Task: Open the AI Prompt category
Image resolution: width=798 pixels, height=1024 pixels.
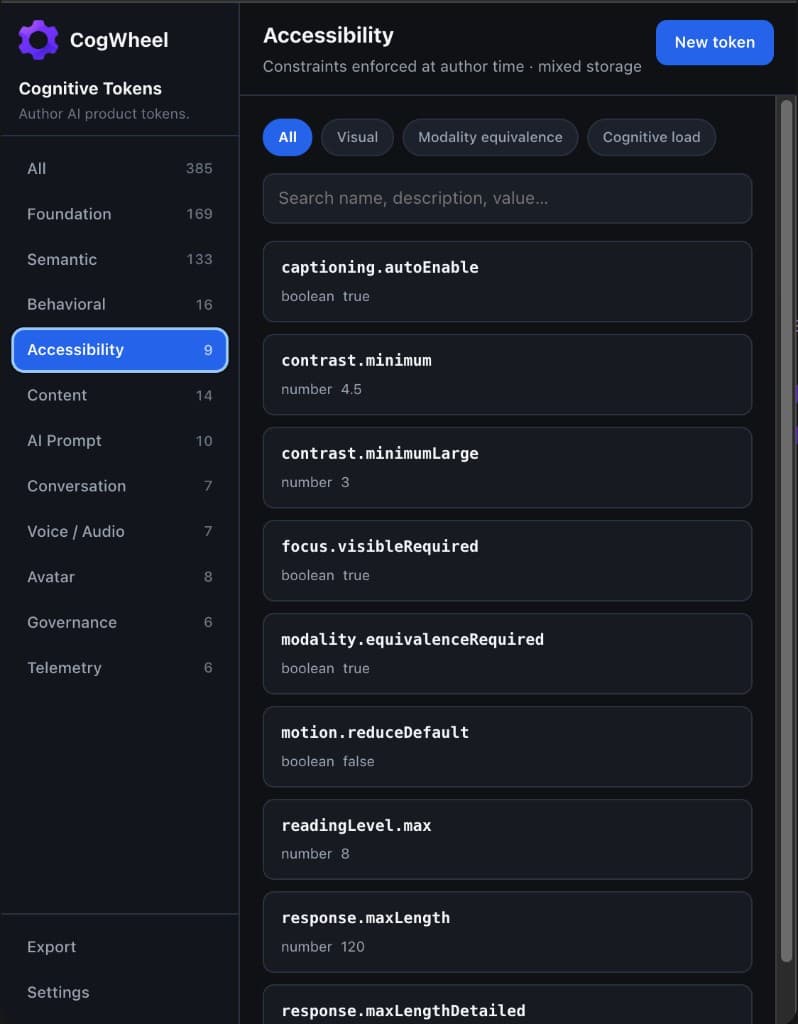Action: 120,441
